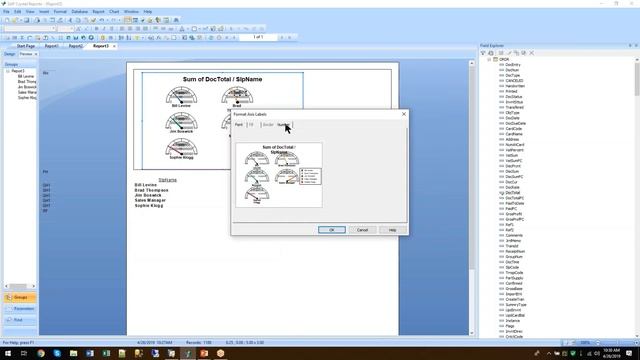Click the Groups panel button
The image size is (640, 360).
[20, 297]
